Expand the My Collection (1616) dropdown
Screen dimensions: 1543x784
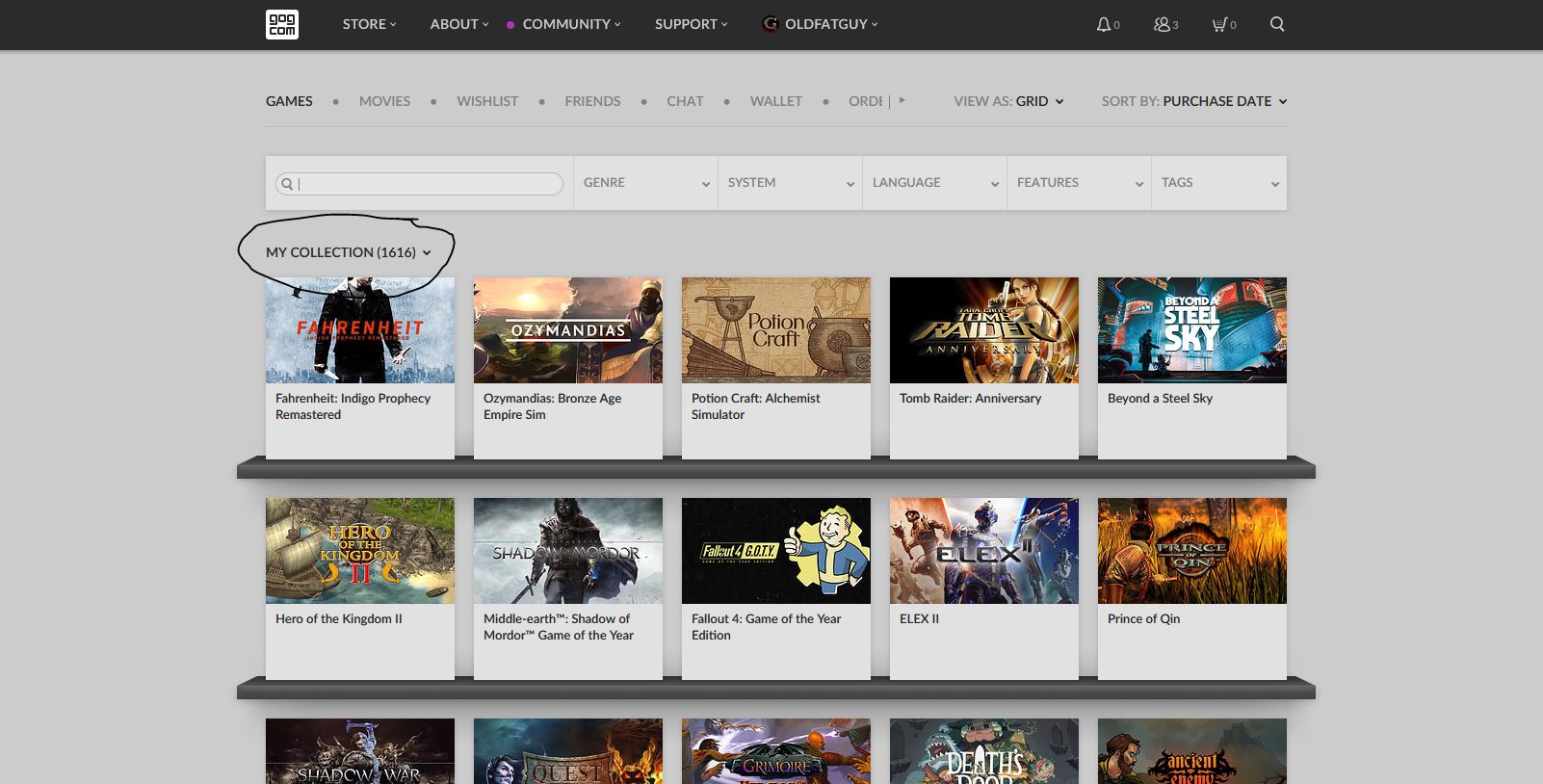pyautogui.click(x=349, y=252)
